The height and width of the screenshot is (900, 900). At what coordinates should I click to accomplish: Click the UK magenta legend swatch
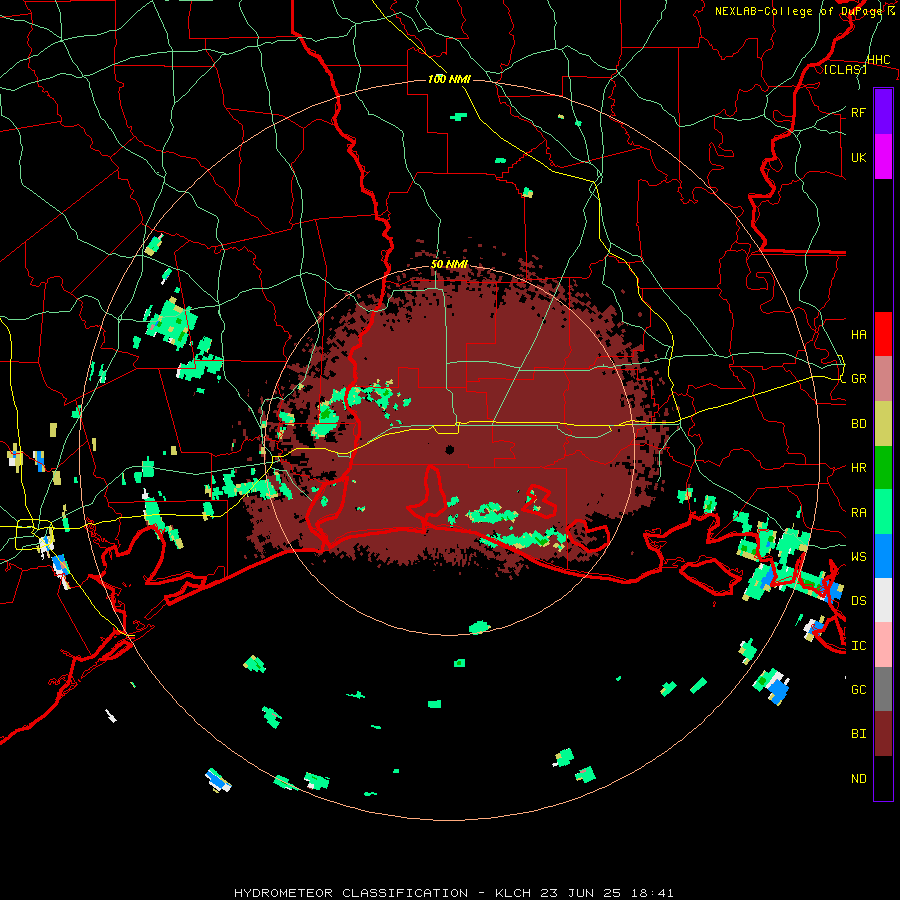pos(883,157)
